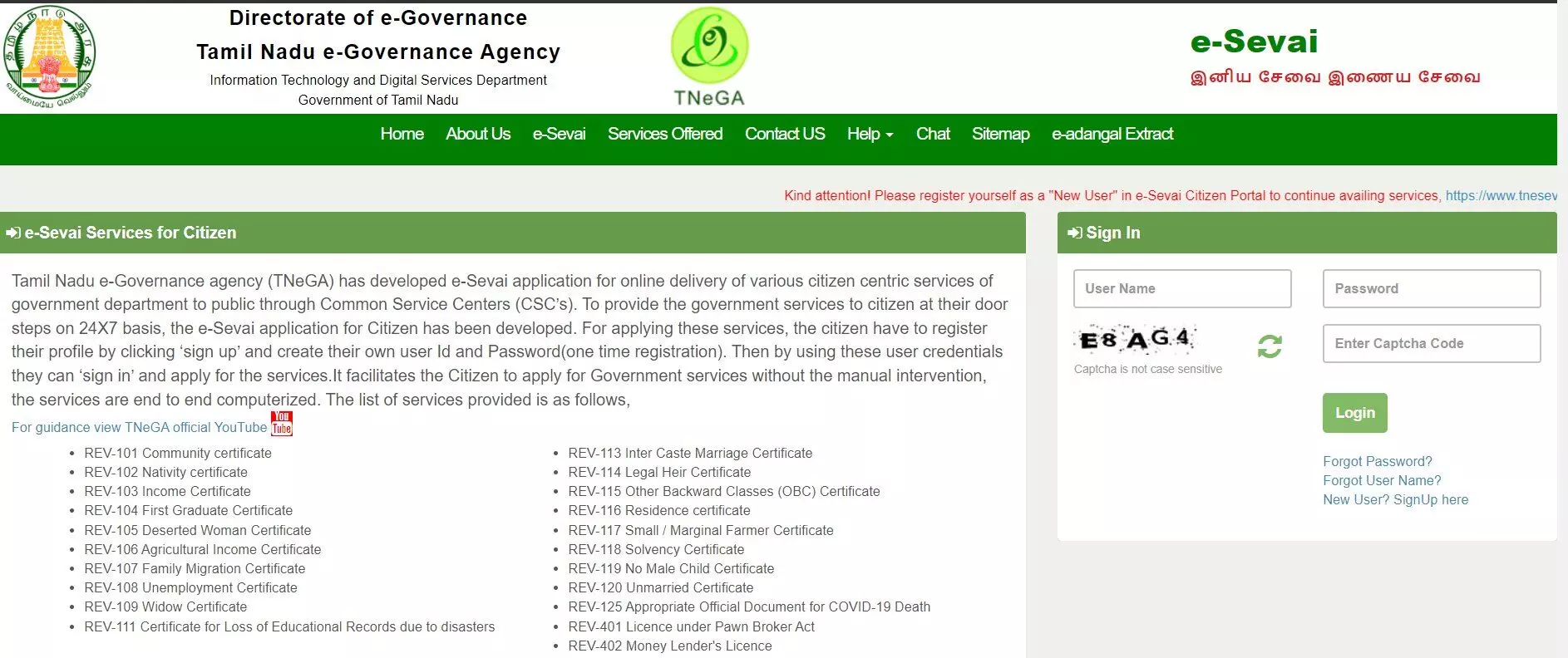Click into the Password field
Image resolution: width=1568 pixels, height=658 pixels.
click(x=1431, y=288)
